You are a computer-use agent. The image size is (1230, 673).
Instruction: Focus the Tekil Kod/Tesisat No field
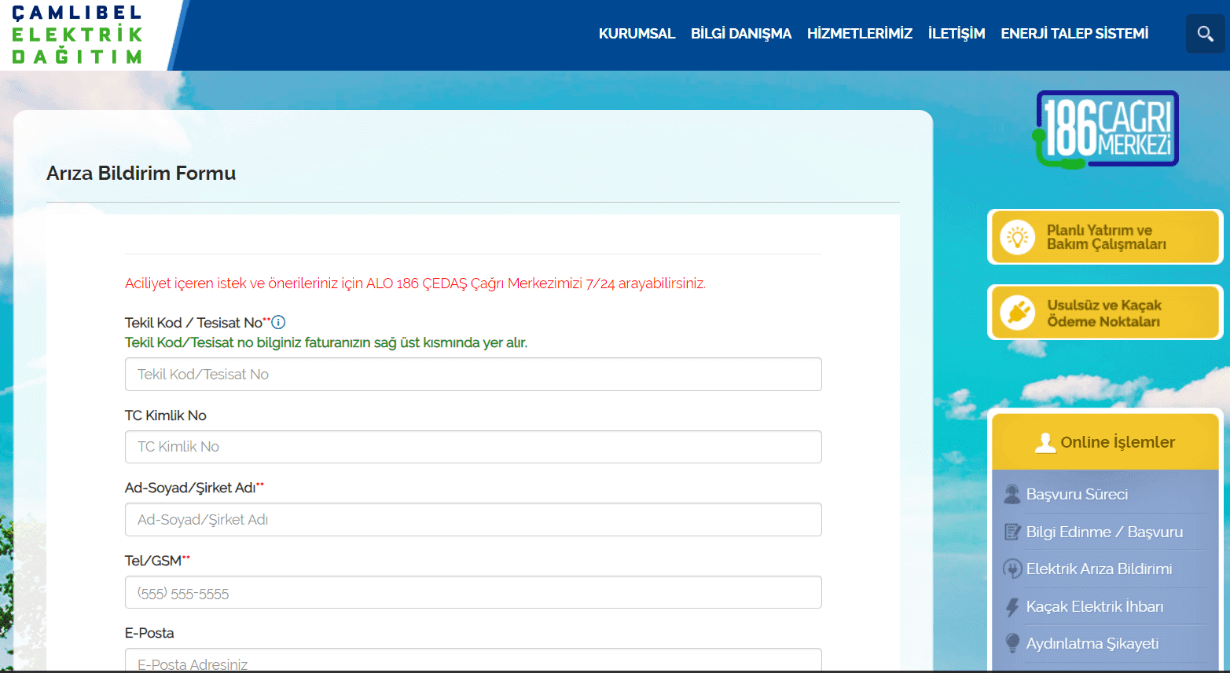click(473, 374)
